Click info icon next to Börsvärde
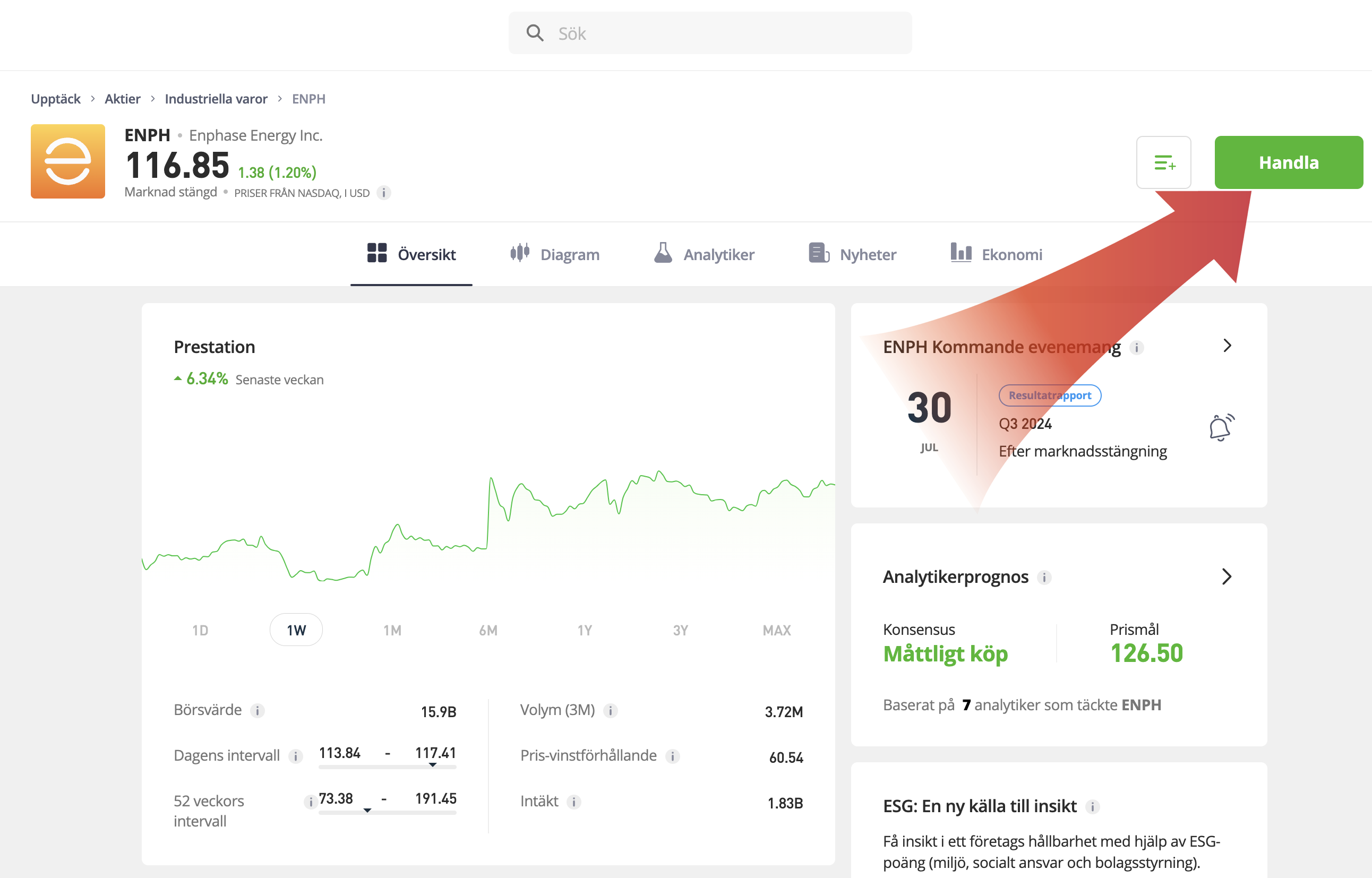This screenshot has width=1372, height=878. [258, 710]
